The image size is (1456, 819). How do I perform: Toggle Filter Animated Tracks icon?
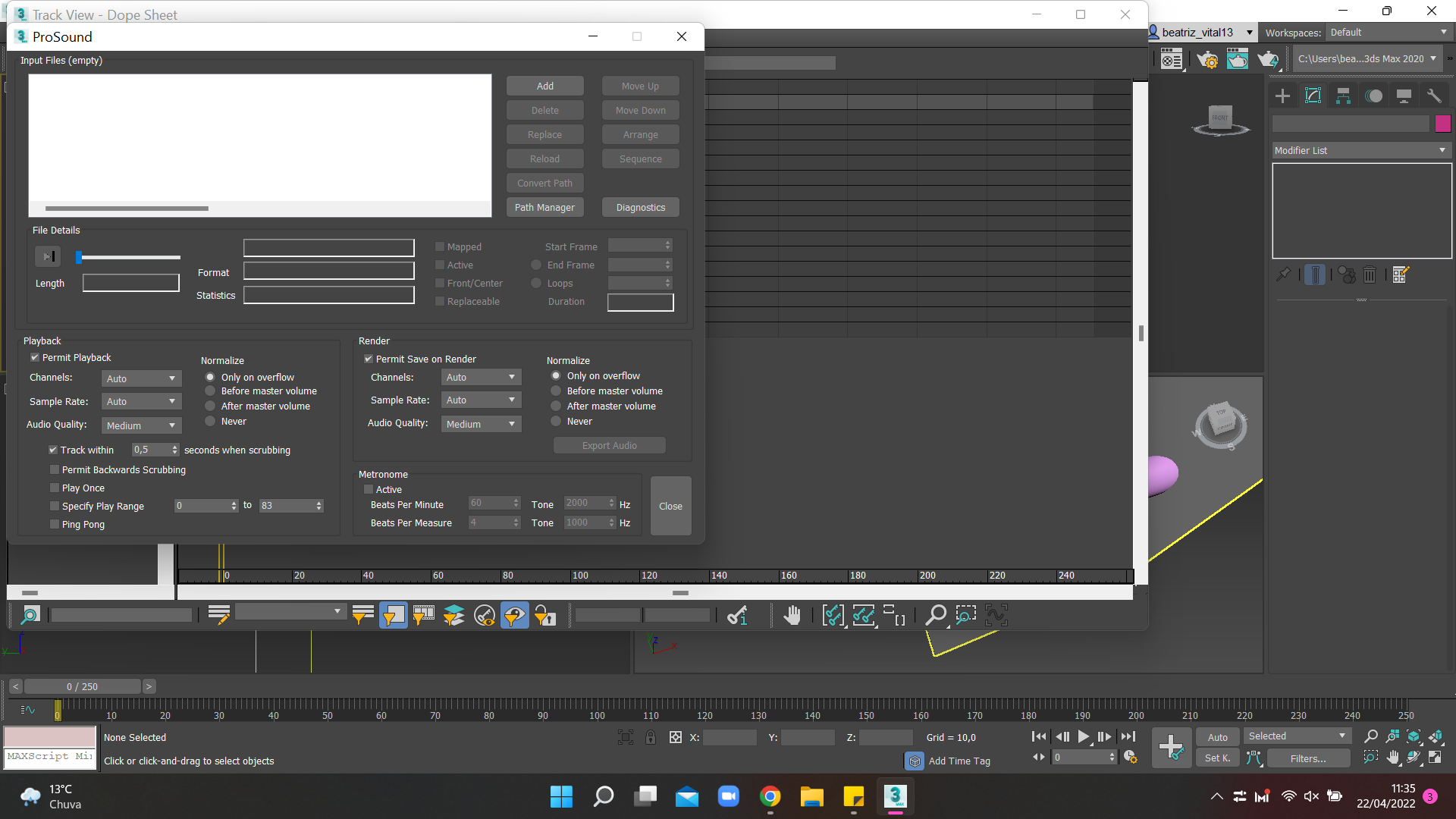point(424,615)
